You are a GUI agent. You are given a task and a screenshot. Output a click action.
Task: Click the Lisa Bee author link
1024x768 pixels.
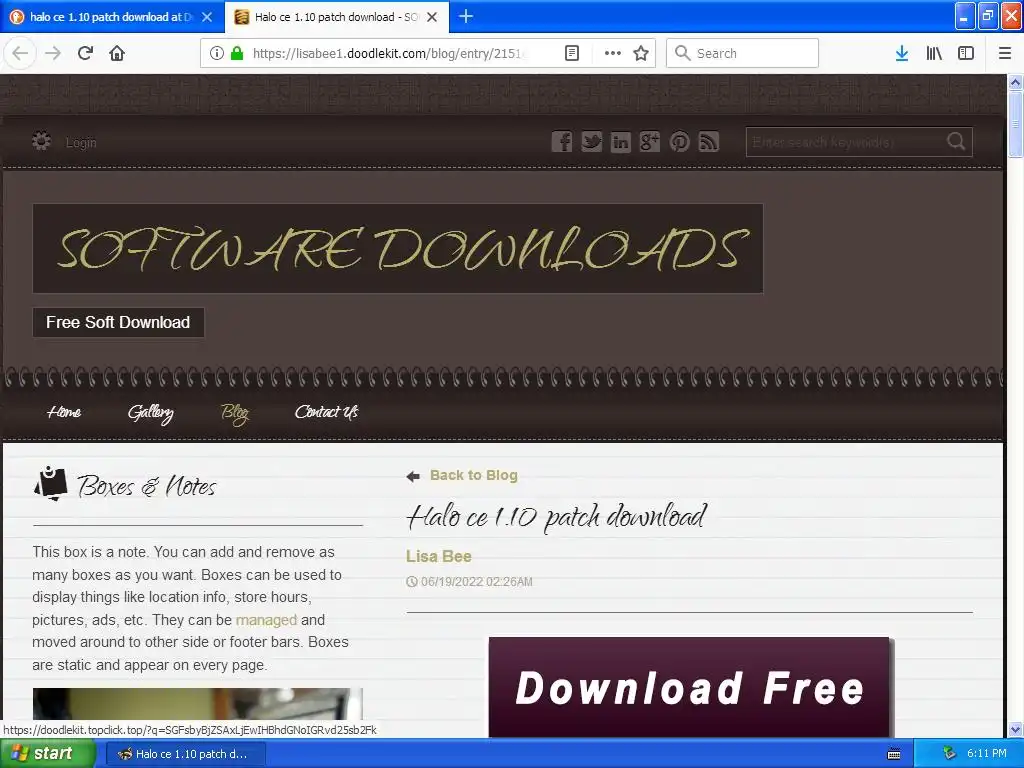(x=439, y=556)
